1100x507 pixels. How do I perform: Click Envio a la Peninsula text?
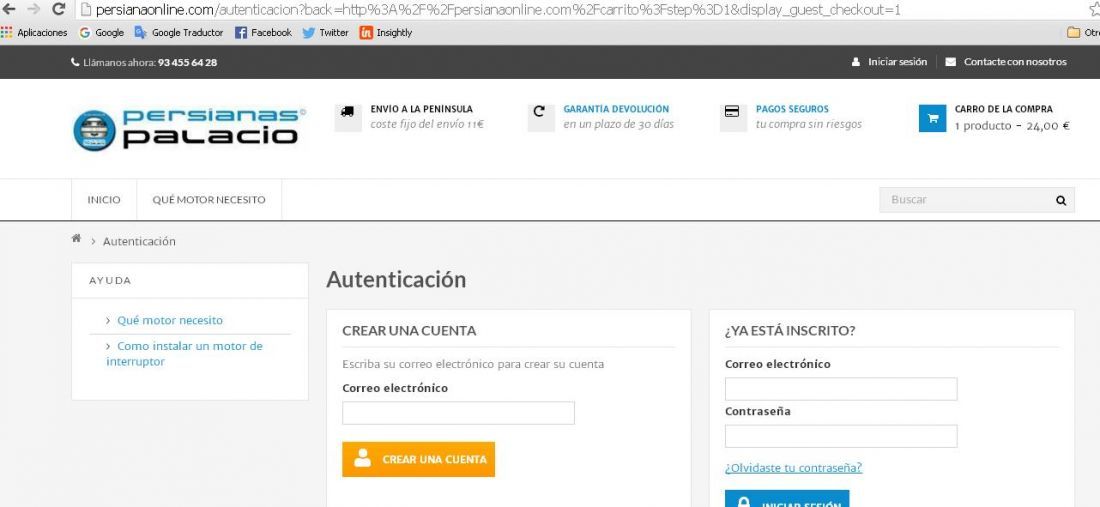pos(422,109)
